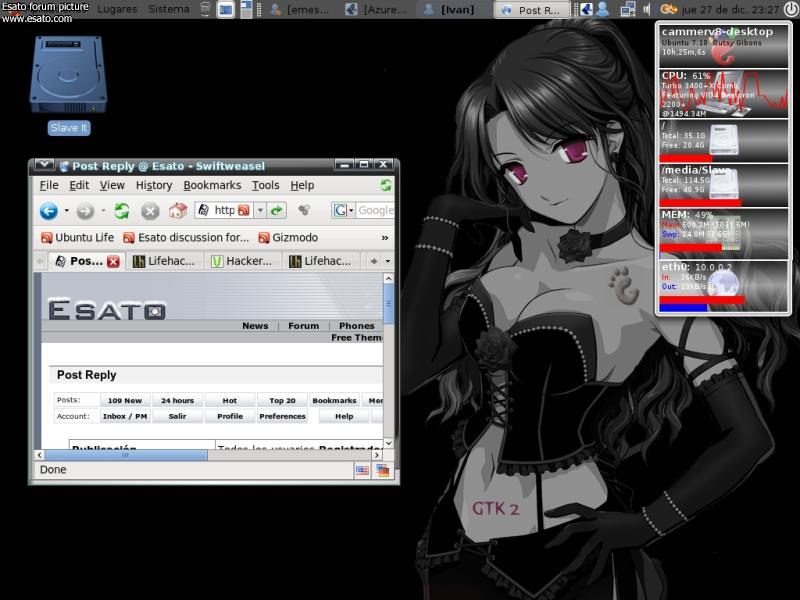Open the page's Bookmarks posts link
The width and height of the screenshot is (800, 600).
[x=334, y=401]
